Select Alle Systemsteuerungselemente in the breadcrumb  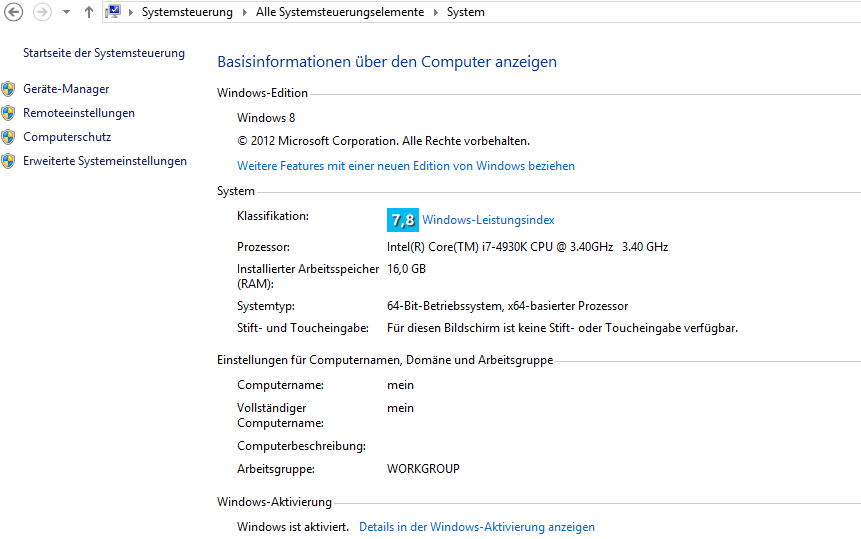[x=340, y=12]
